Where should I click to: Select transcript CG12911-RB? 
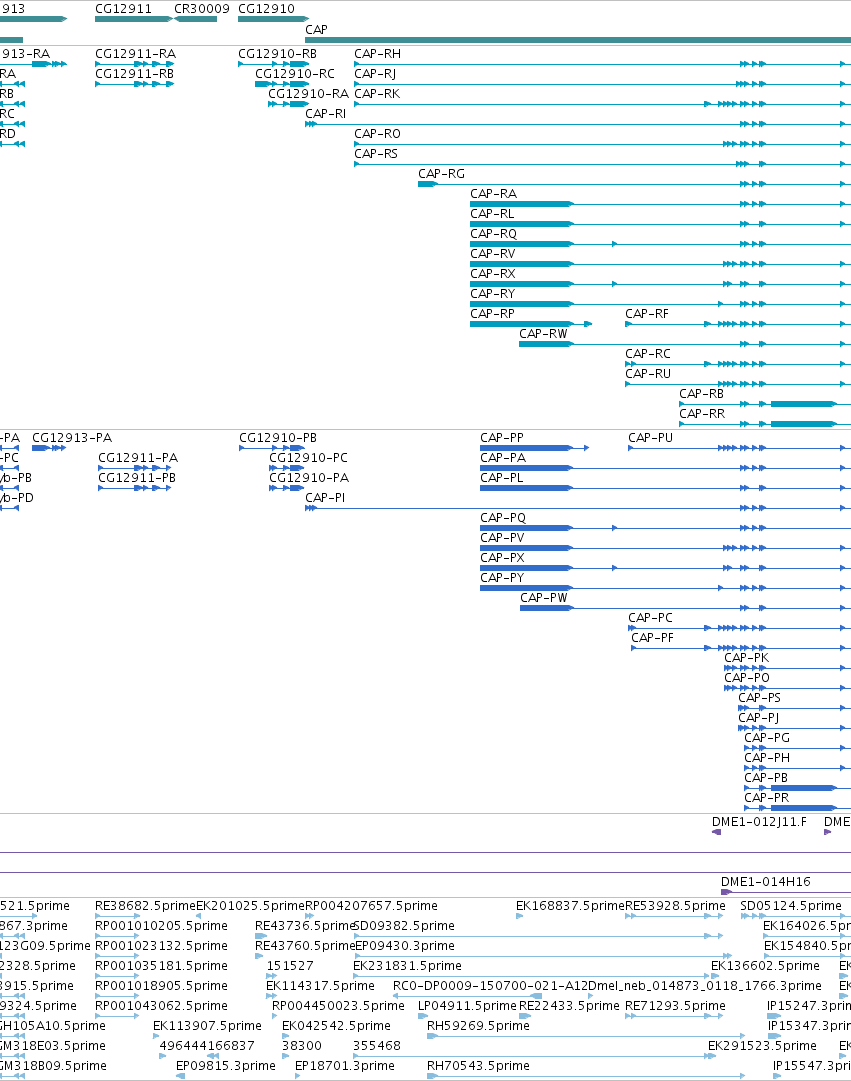click(x=134, y=74)
